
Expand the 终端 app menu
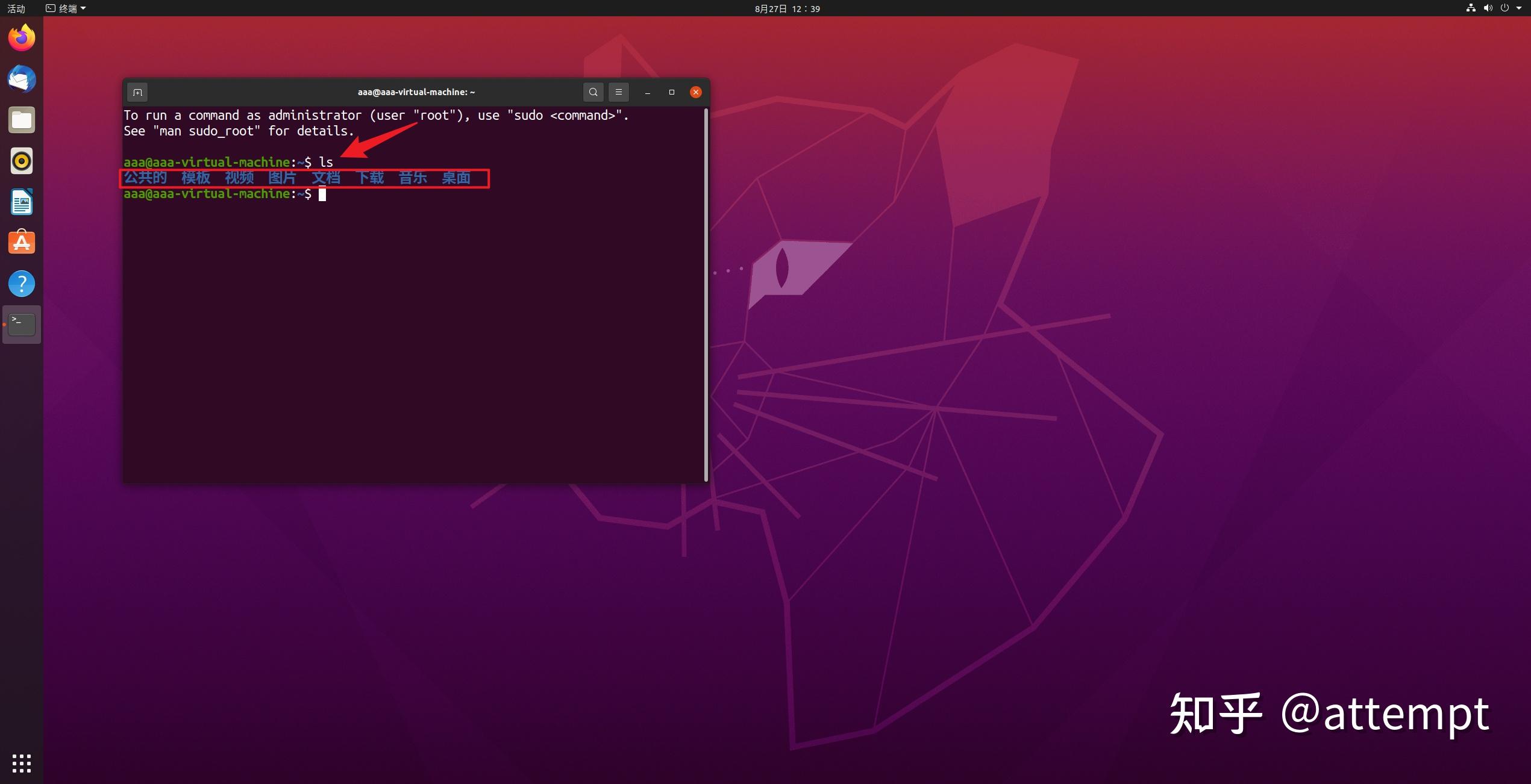point(66,8)
